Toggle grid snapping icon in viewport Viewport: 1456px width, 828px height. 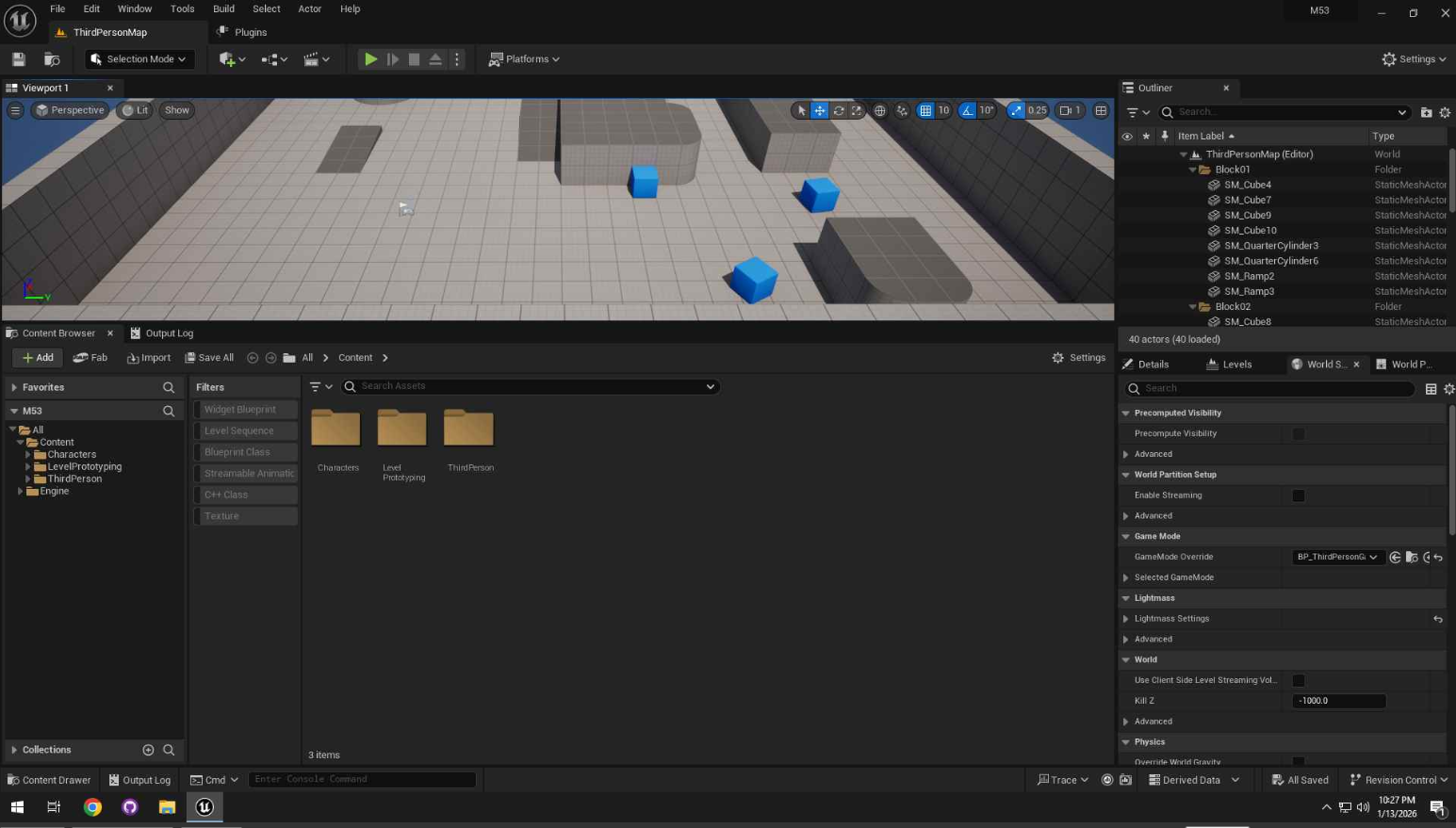925,110
